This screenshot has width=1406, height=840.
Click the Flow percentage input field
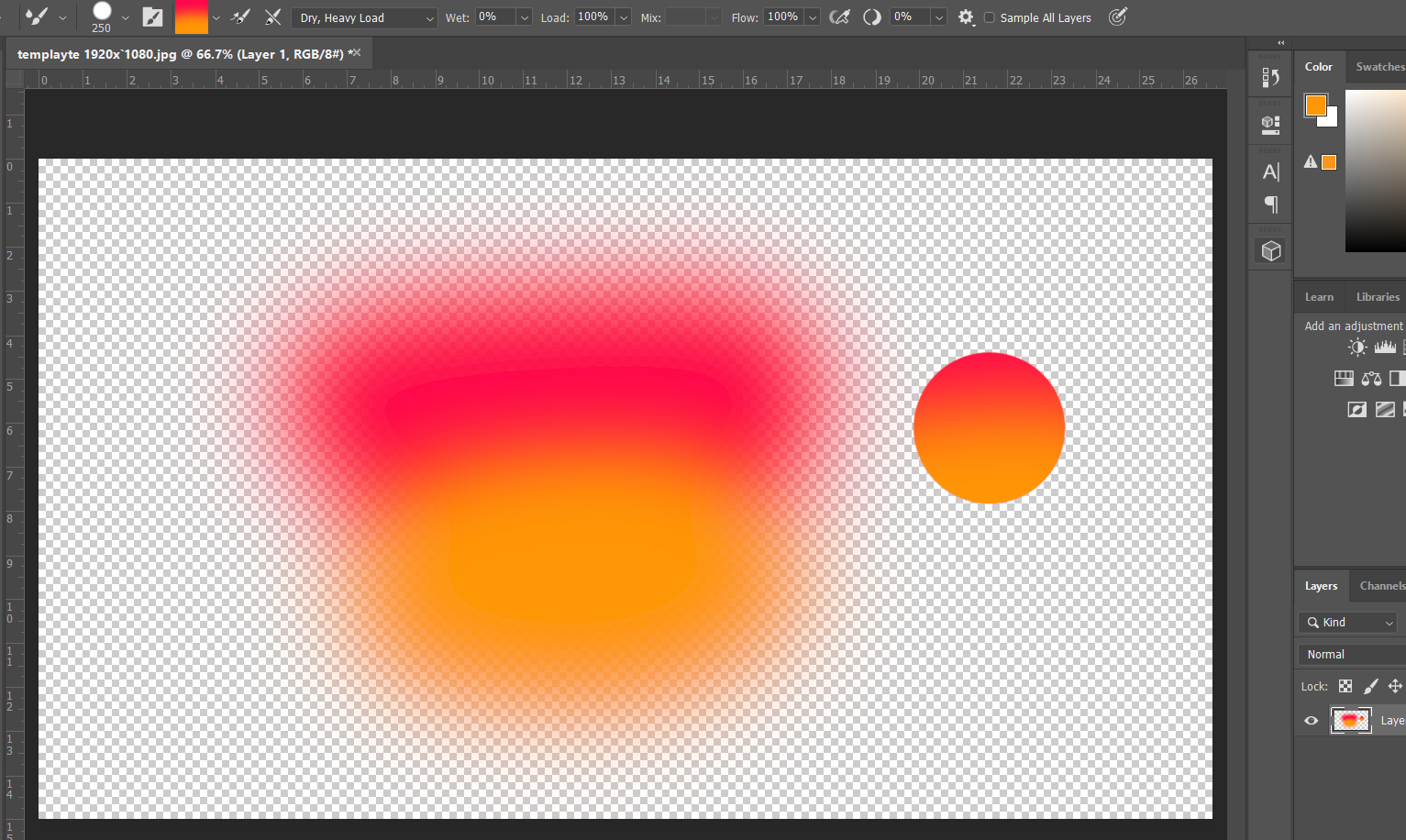782,17
